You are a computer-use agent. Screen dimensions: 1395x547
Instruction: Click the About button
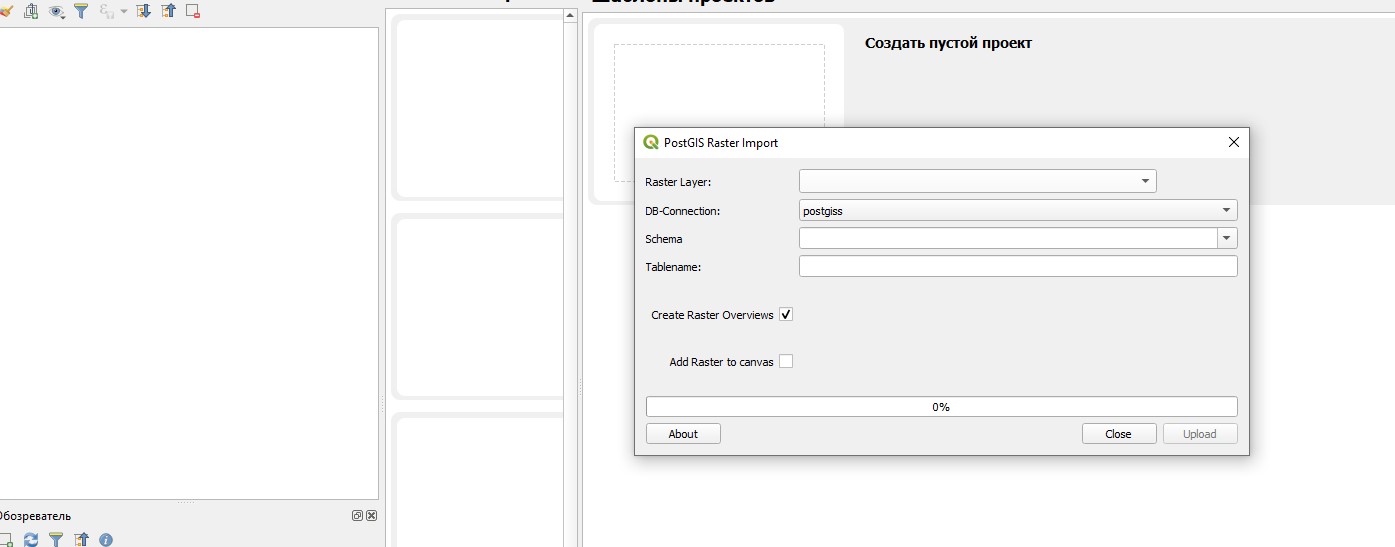point(683,434)
